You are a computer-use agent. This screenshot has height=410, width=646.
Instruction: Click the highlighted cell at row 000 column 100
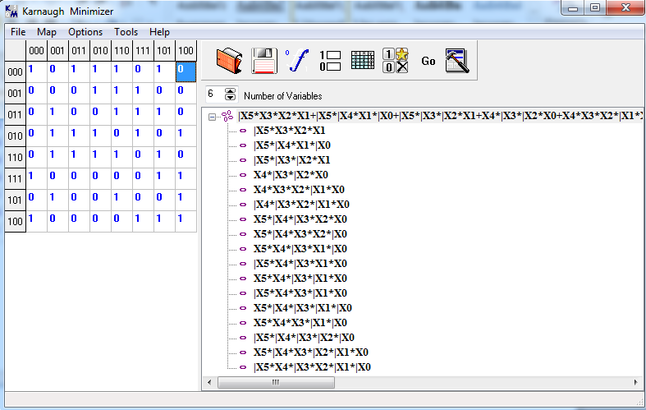coord(186,72)
